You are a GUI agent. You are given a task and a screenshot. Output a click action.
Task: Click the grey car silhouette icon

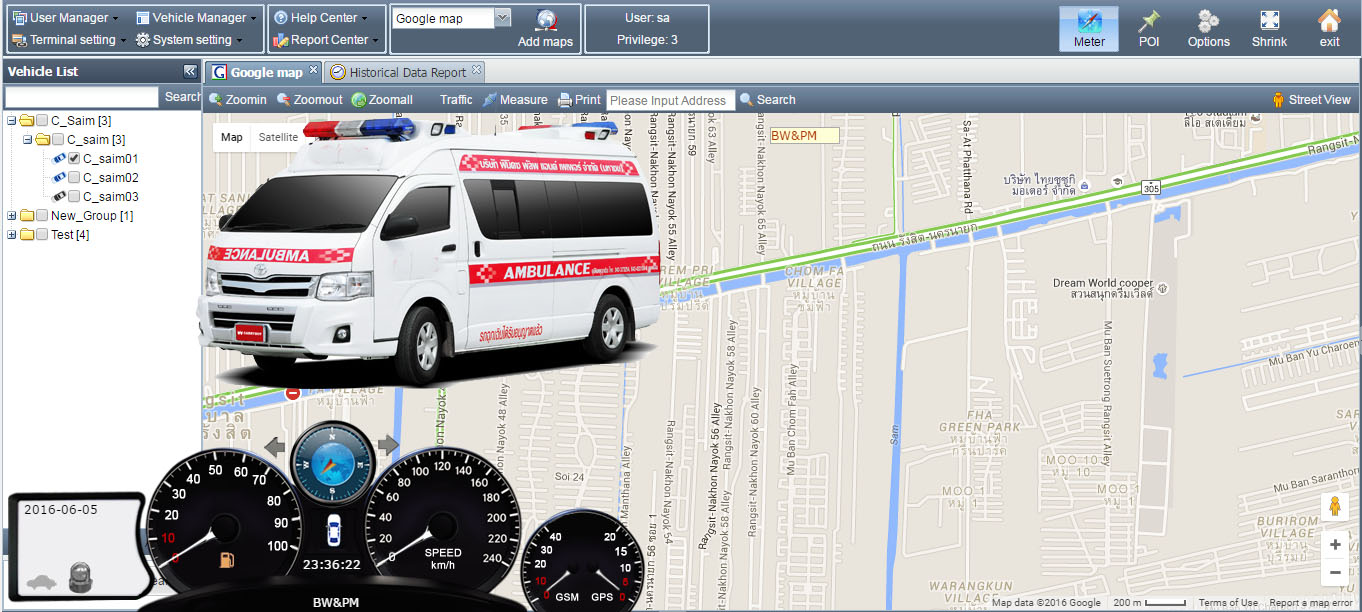coord(39,580)
